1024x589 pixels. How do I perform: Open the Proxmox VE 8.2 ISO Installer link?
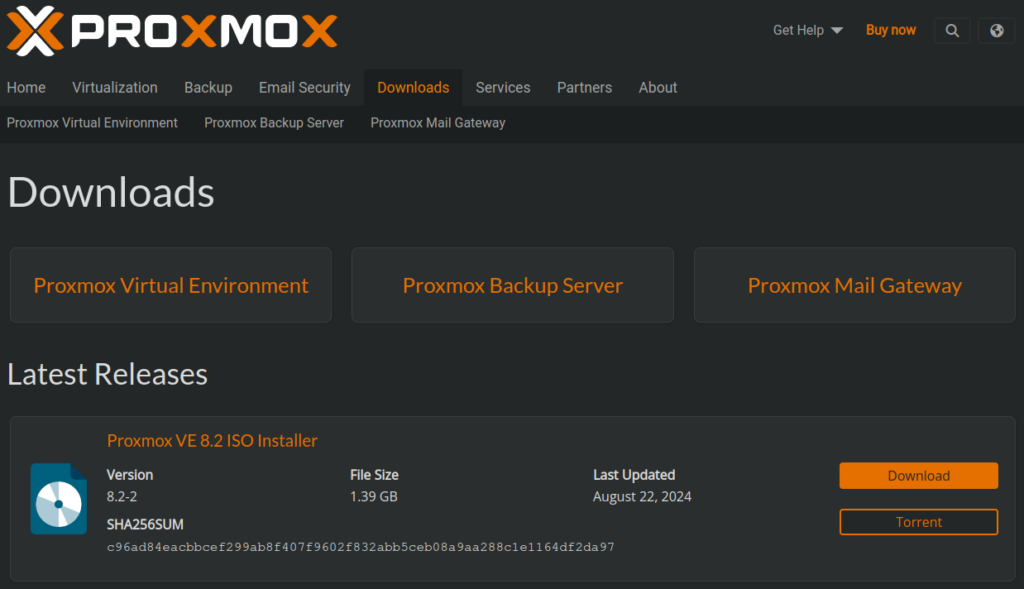[212, 440]
